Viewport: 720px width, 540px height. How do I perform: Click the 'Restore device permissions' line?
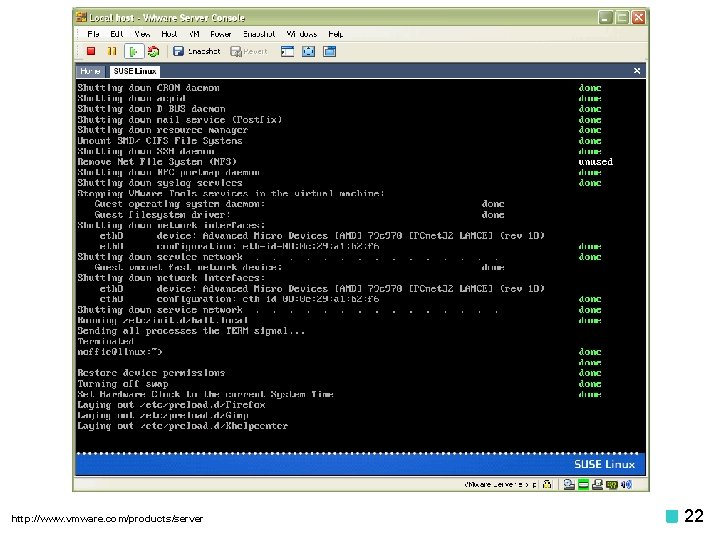[x=151, y=373]
